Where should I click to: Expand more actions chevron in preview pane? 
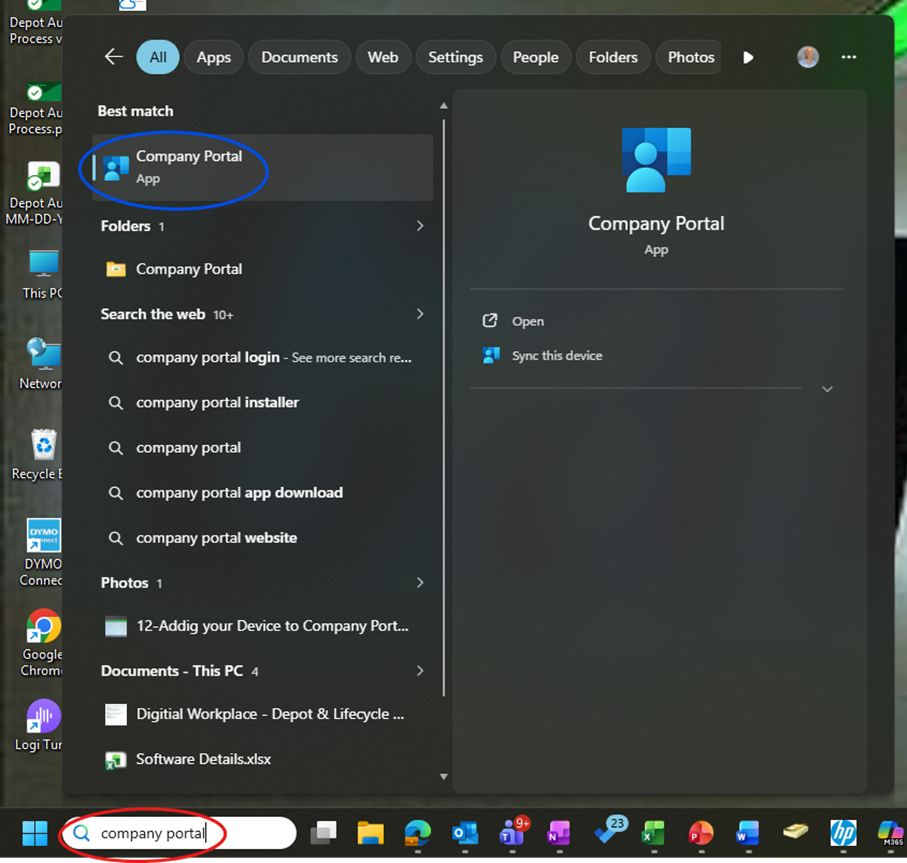pyautogui.click(x=827, y=389)
